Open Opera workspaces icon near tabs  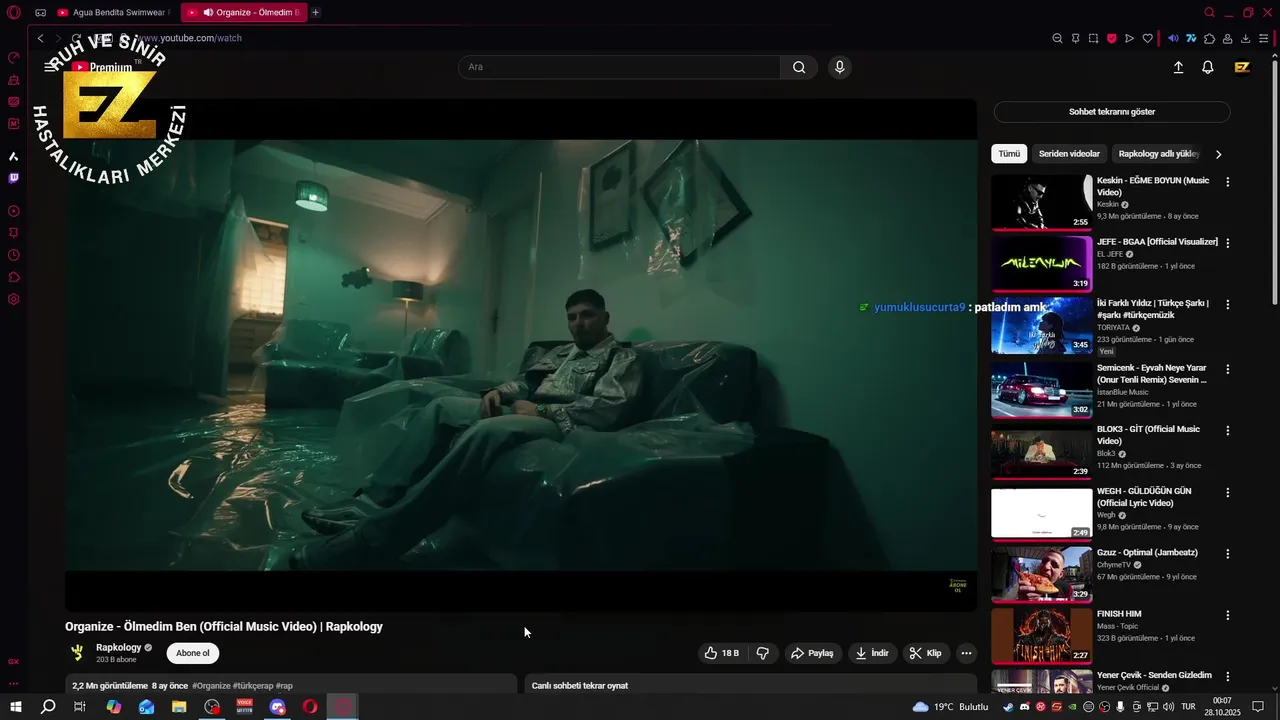(40, 13)
